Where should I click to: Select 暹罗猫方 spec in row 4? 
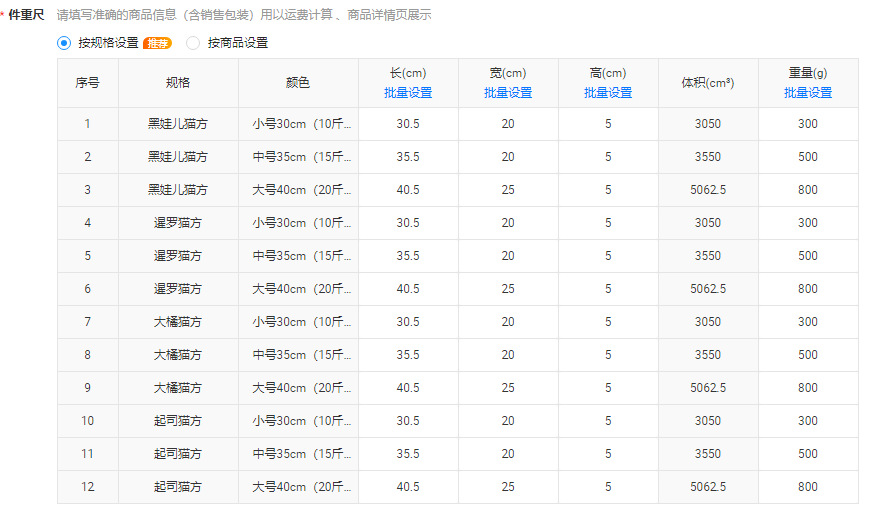click(x=178, y=223)
